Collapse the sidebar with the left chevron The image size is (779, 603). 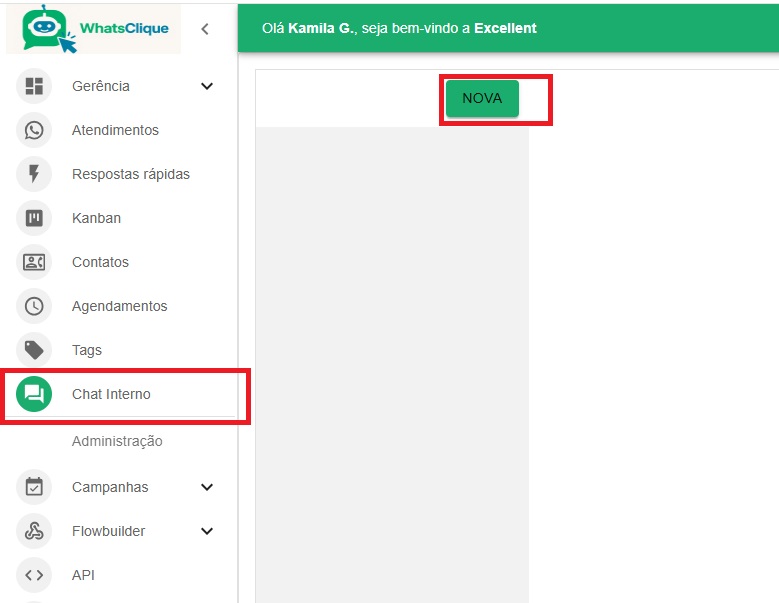tap(205, 29)
